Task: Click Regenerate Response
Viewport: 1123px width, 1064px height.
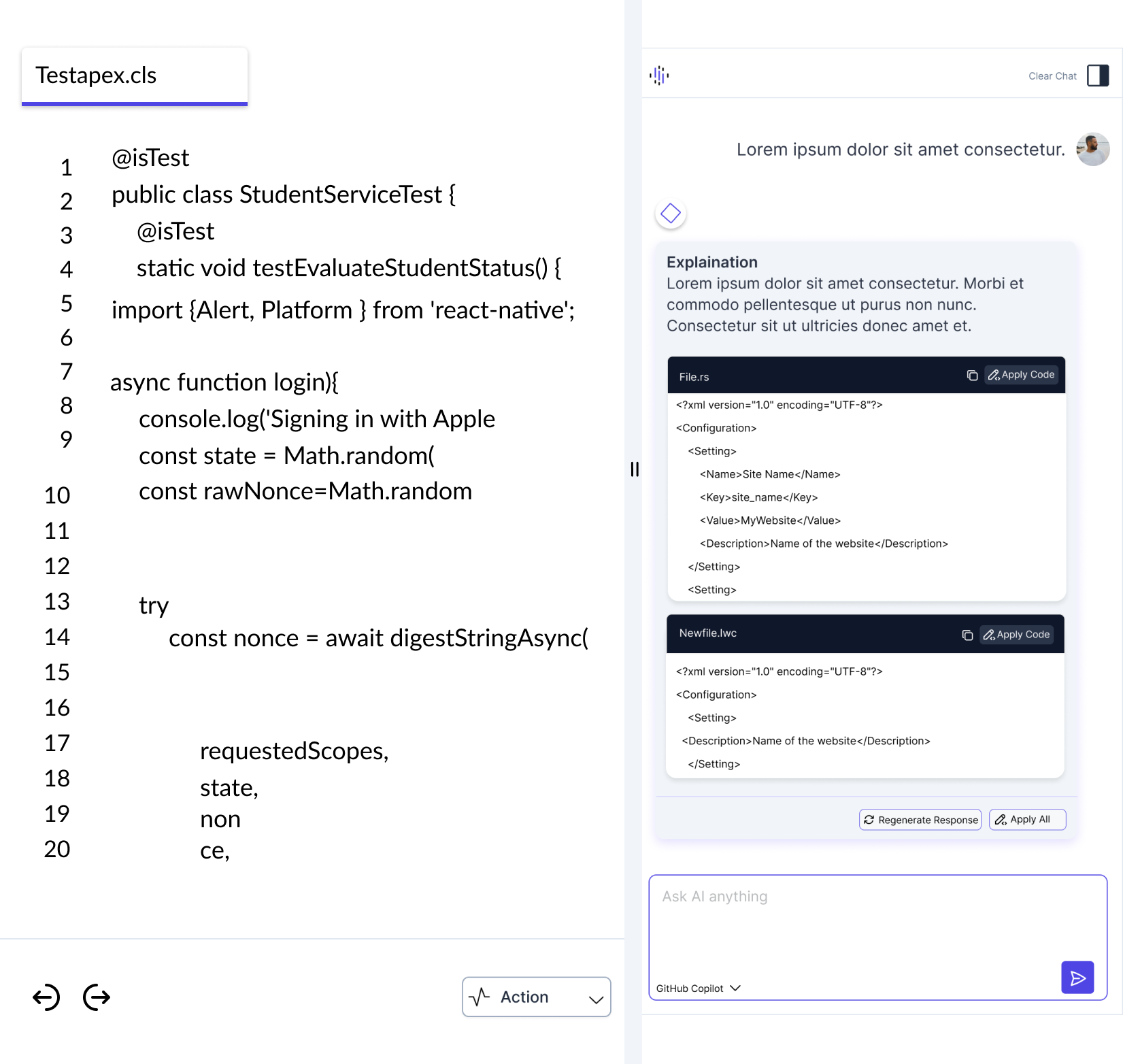Action: pos(920,820)
